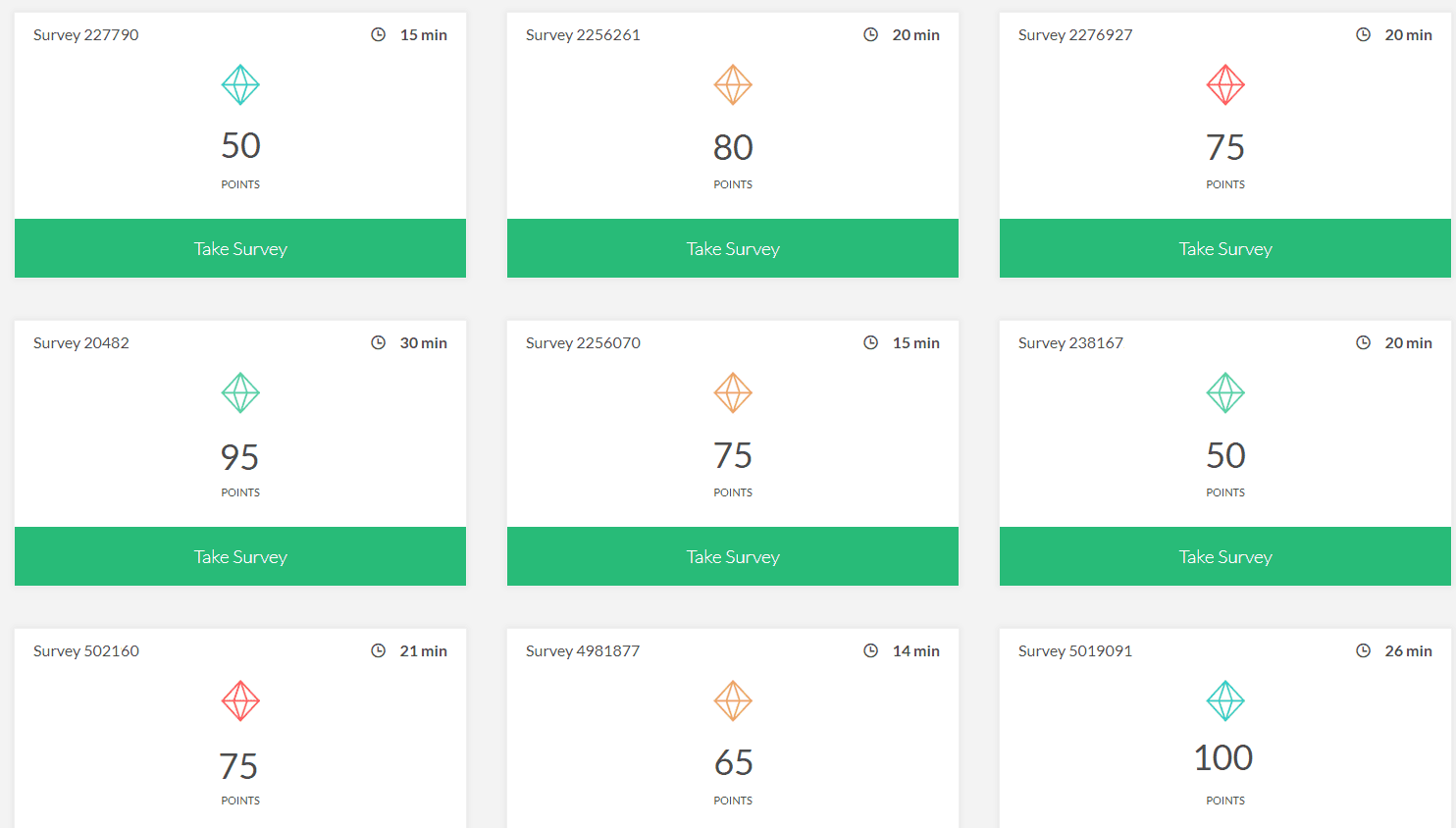Click the title 'Survey 238167'

[x=1070, y=343]
